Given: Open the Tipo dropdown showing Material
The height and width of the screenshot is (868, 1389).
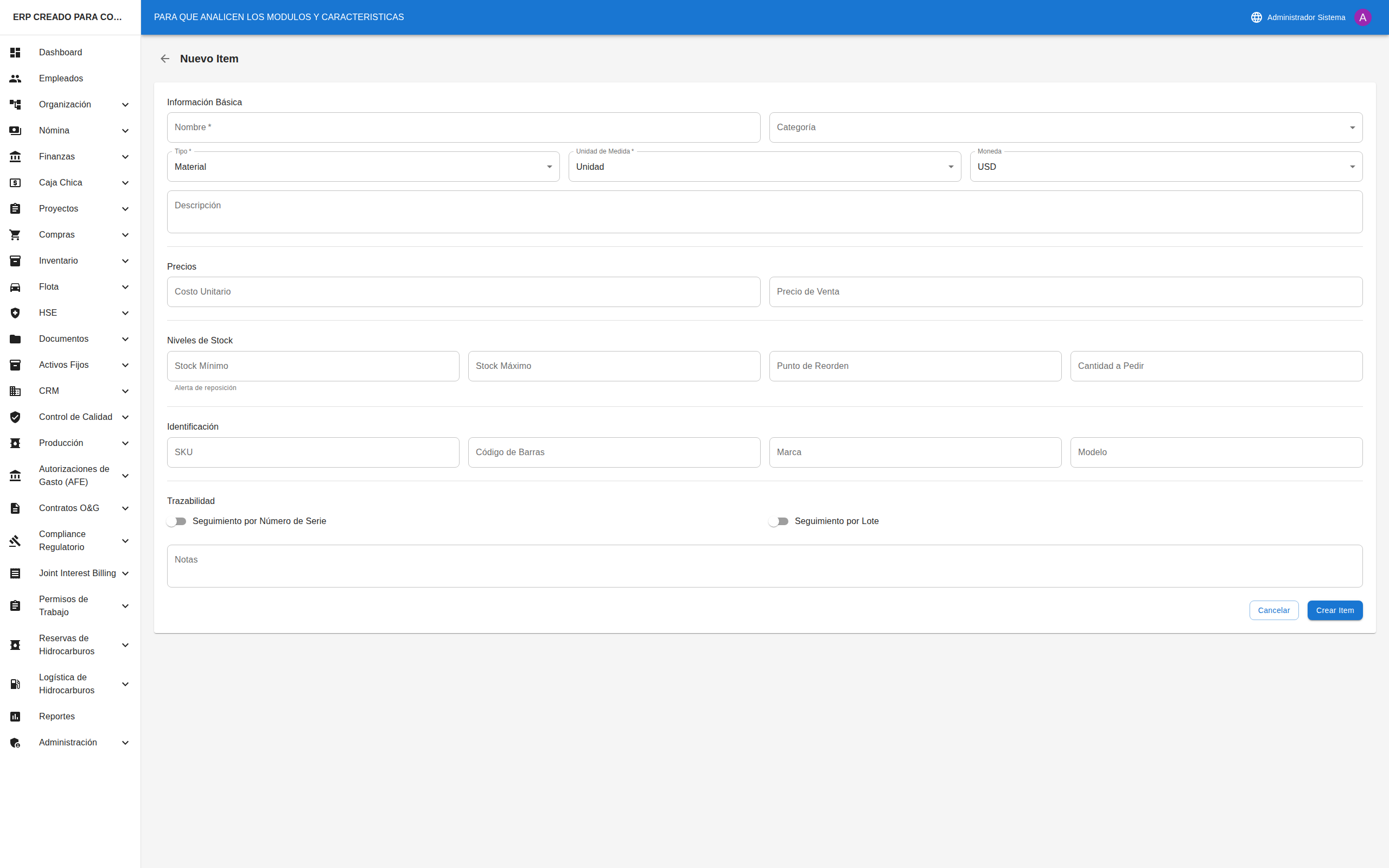Looking at the screenshot, I should click(363, 167).
